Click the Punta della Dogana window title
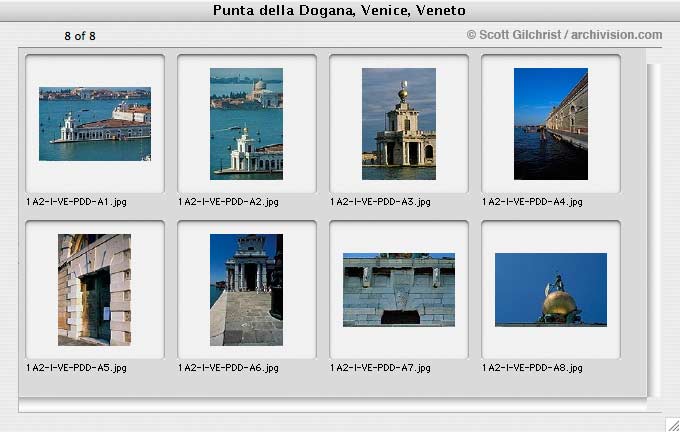The width and height of the screenshot is (680, 432). click(x=339, y=10)
